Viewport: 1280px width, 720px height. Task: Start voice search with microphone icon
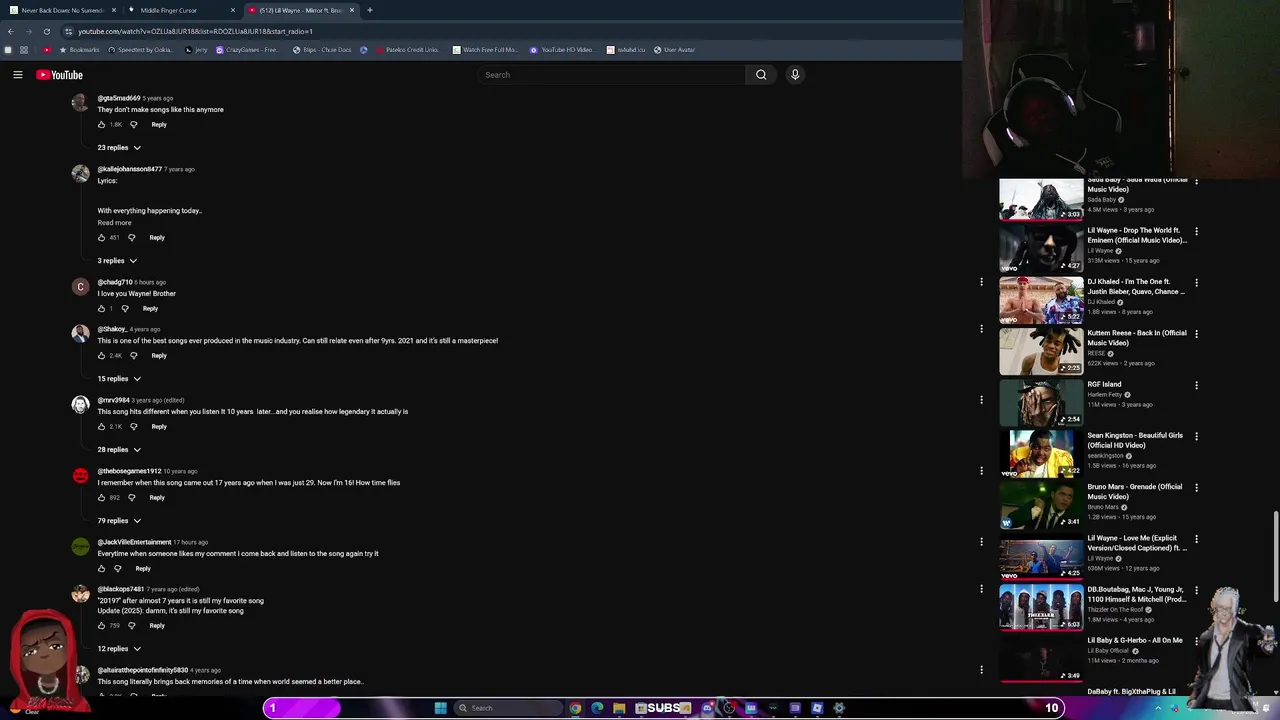click(x=795, y=75)
